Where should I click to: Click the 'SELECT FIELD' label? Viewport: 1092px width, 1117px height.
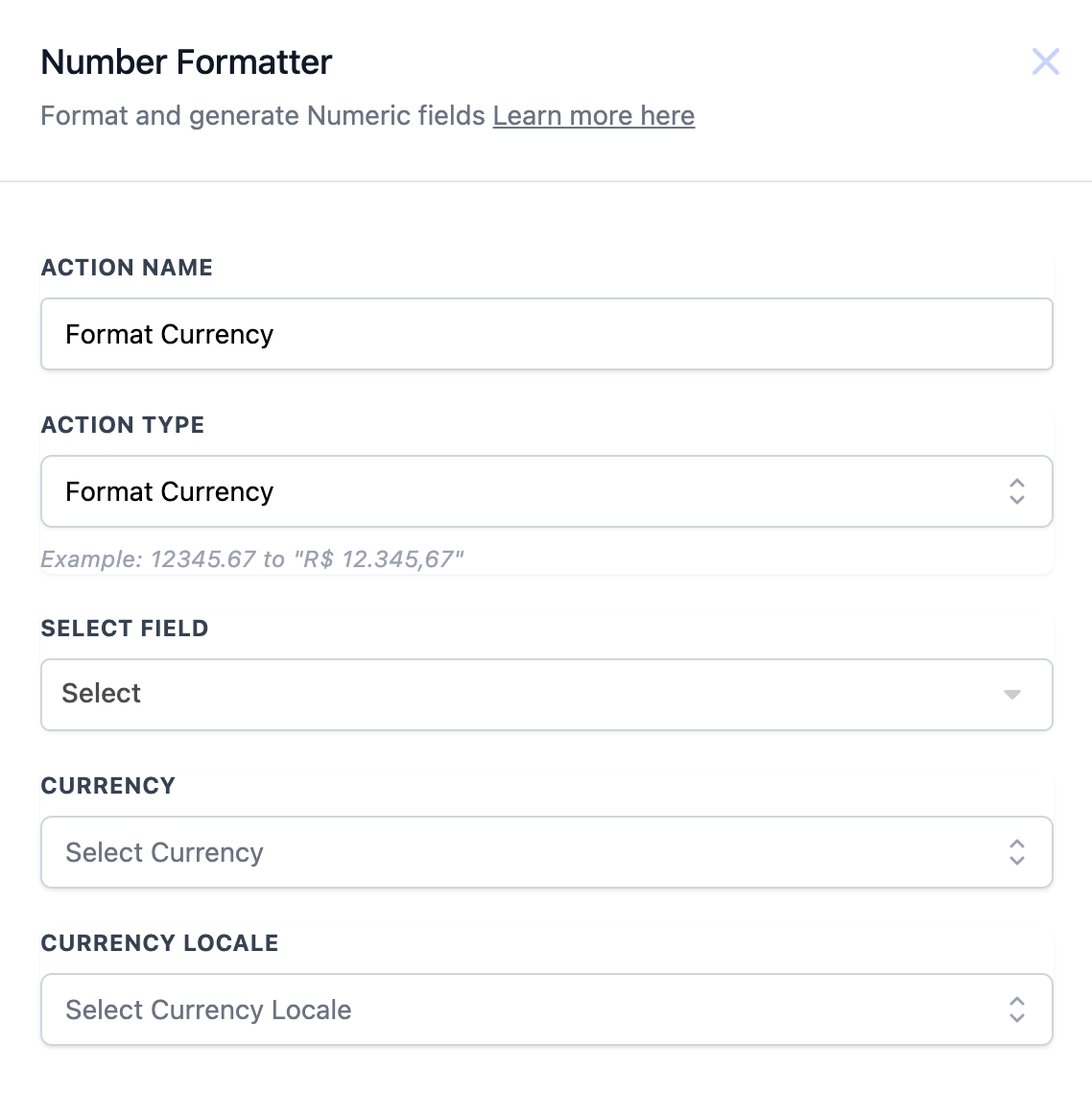click(x=125, y=629)
